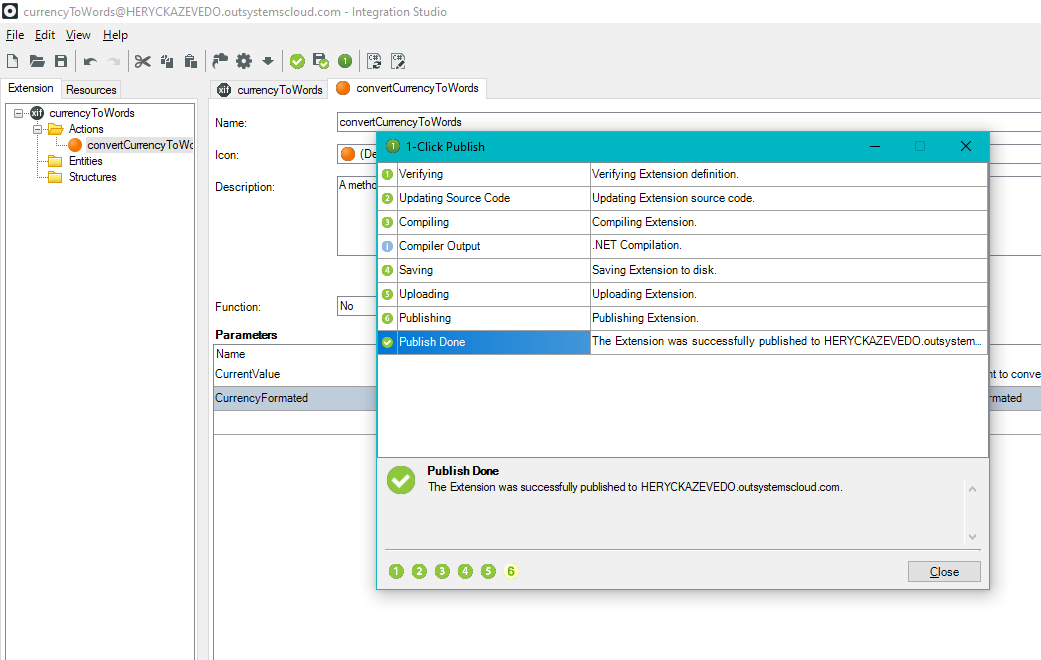This screenshot has width=1041, height=660.
Task: Undo the last change
Action: [x=90, y=61]
